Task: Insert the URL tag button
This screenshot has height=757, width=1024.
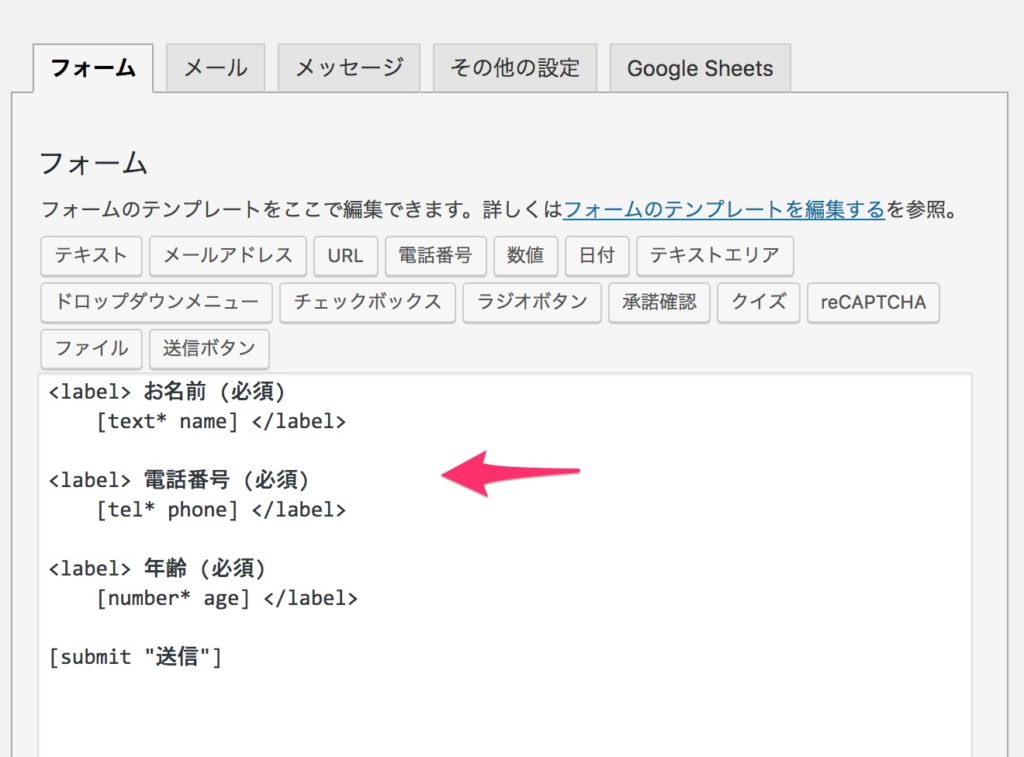Action: point(345,255)
